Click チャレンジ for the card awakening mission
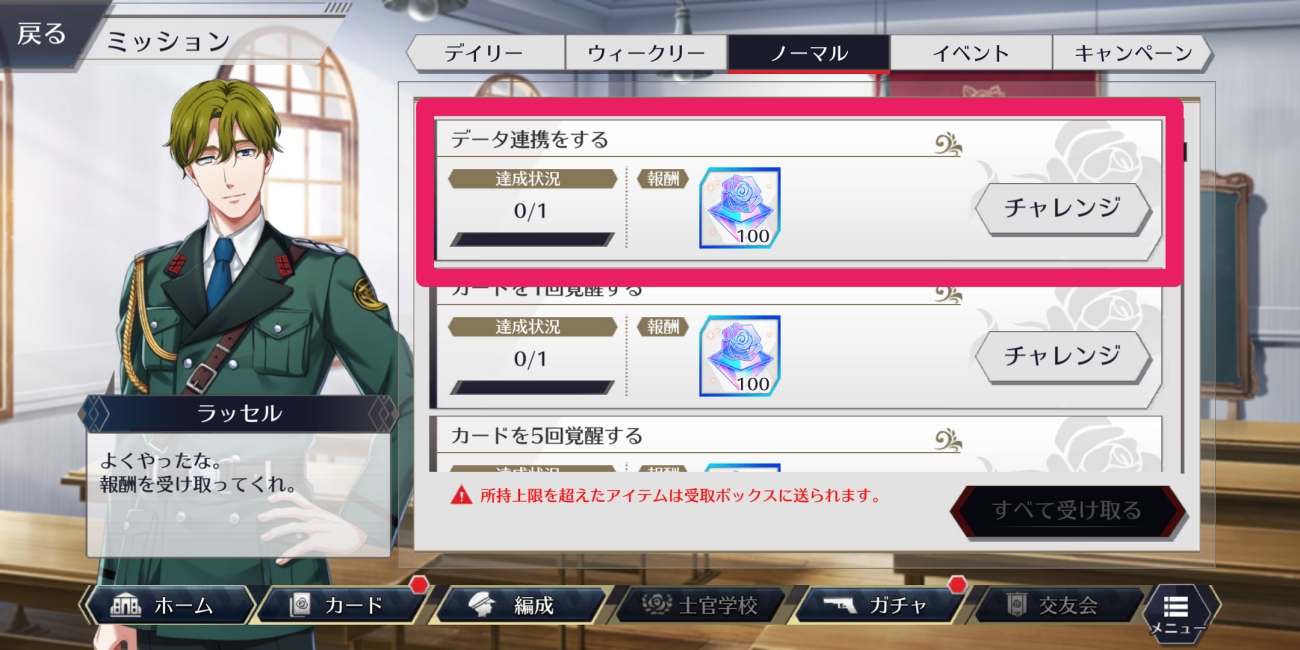 1064,355
